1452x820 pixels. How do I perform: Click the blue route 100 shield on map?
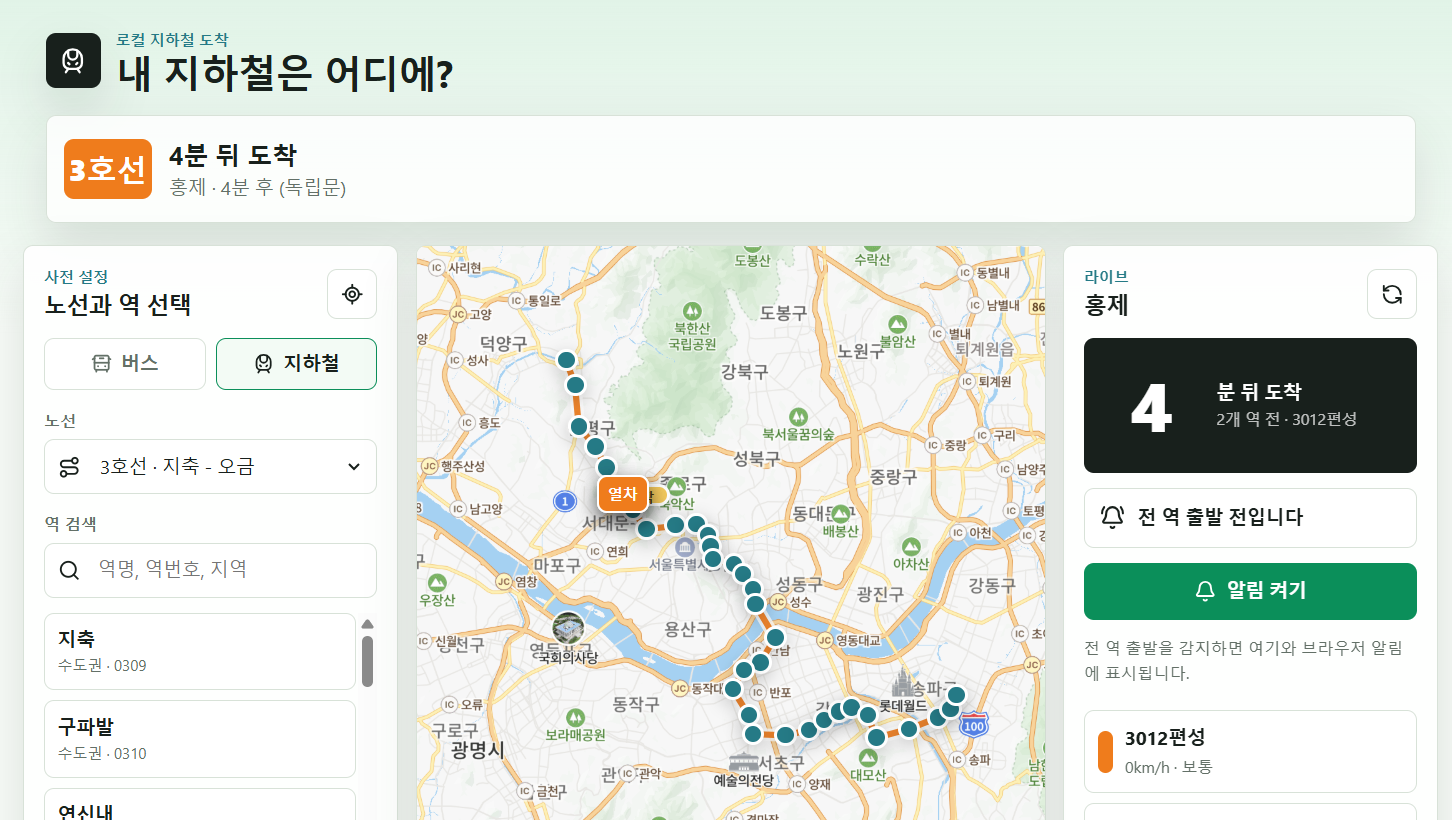click(x=974, y=725)
